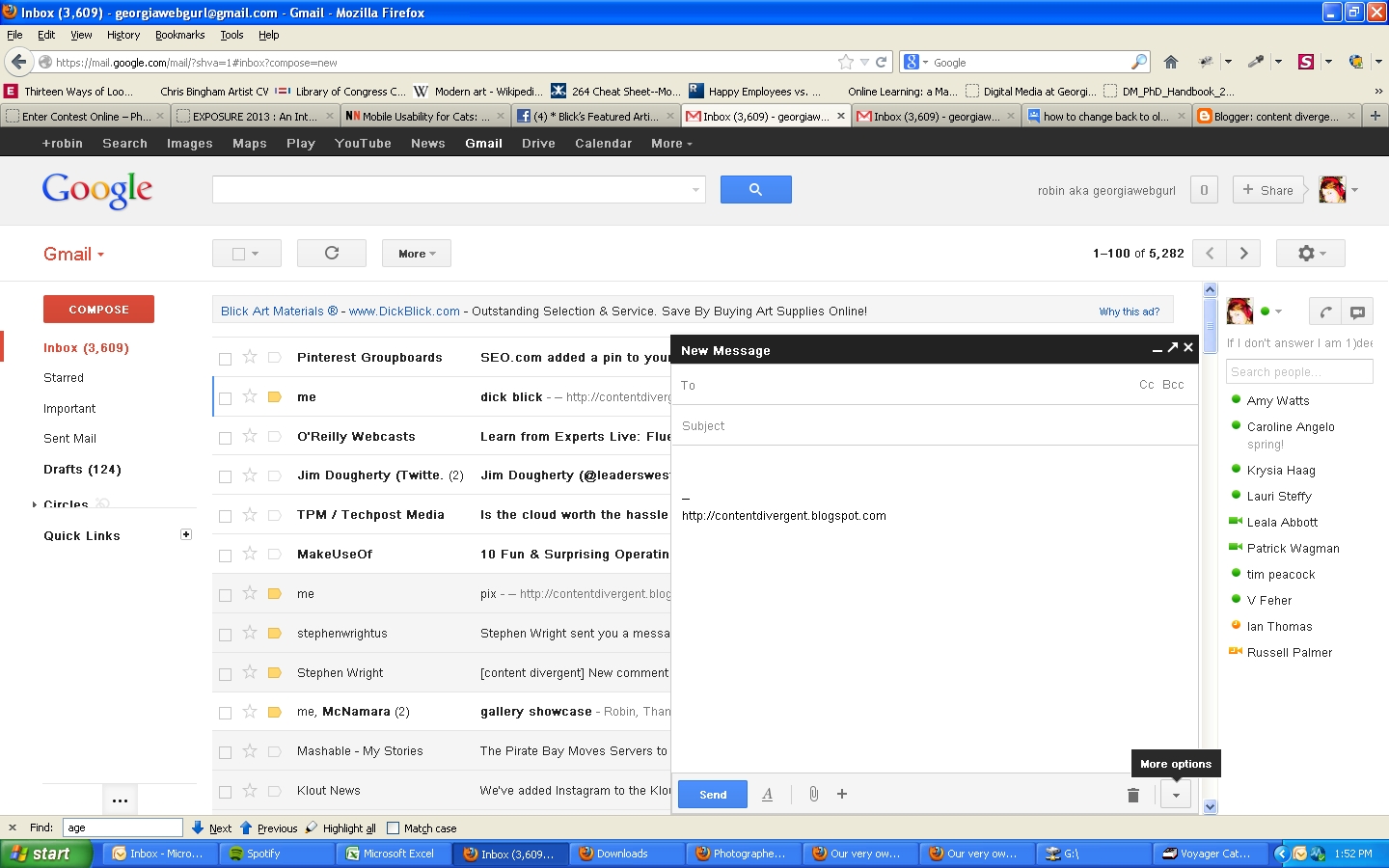
Task: Click the red COMPOSE button
Action: tap(98, 309)
